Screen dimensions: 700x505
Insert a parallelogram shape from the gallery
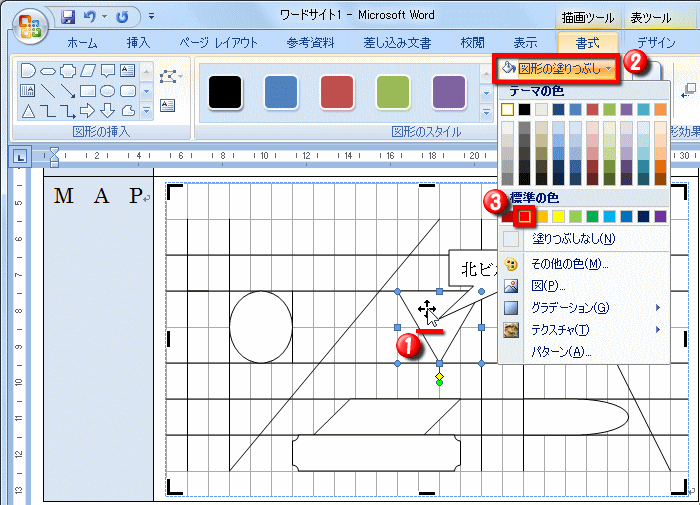click(88, 71)
